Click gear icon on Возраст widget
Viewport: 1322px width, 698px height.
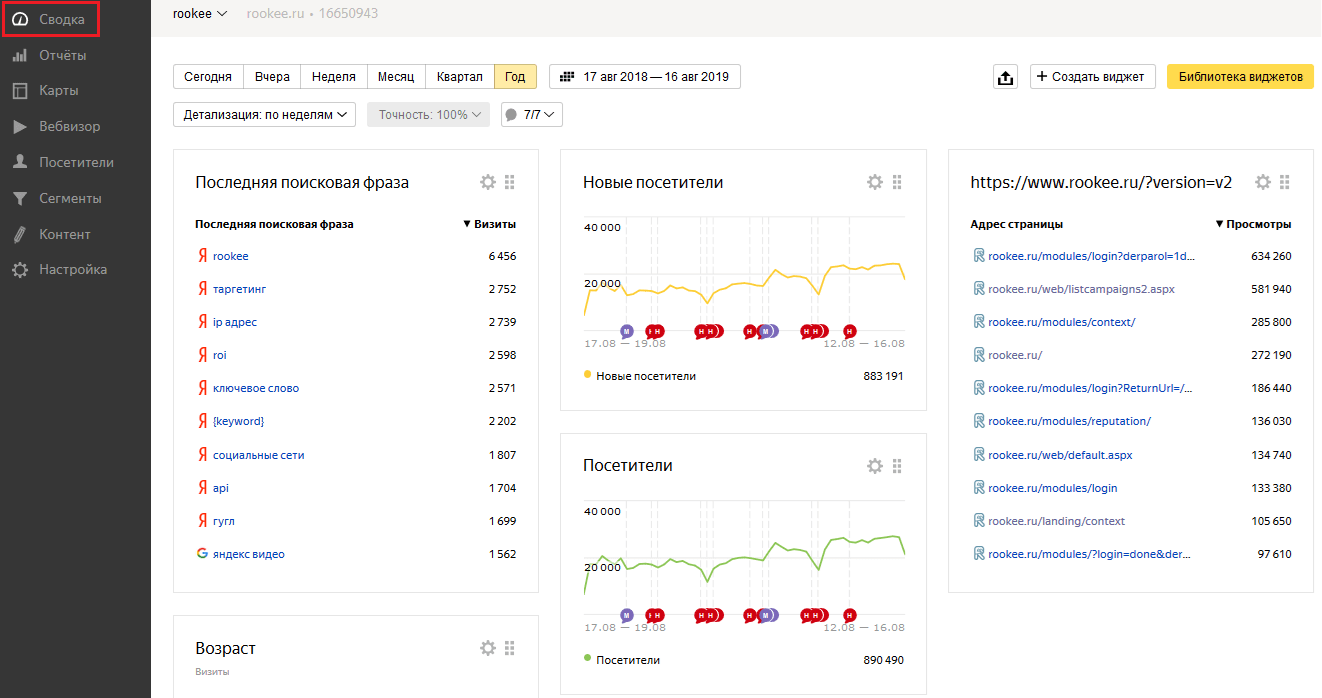[487, 648]
